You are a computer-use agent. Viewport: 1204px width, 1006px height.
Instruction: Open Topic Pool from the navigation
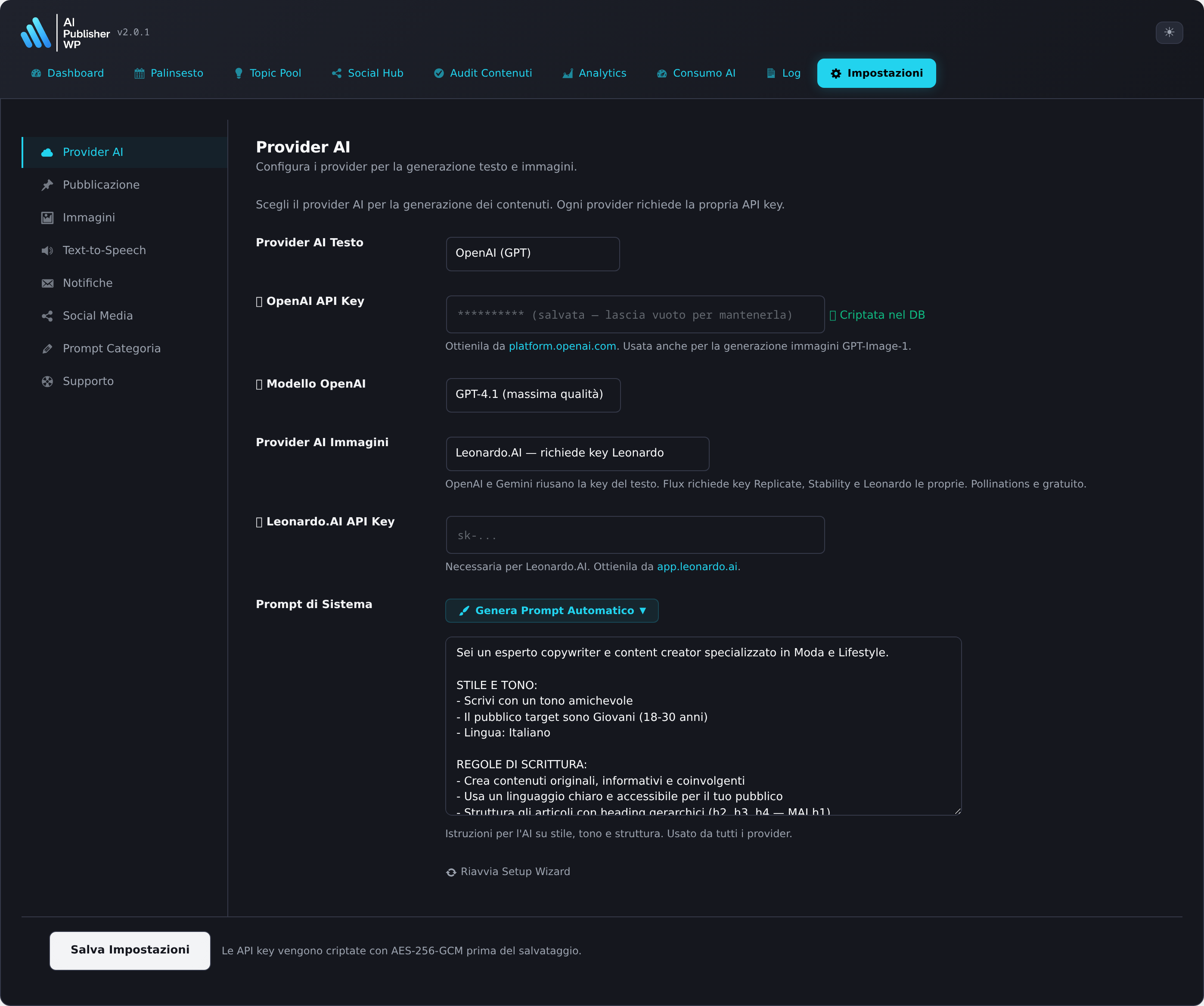pyautogui.click(x=267, y=73)
